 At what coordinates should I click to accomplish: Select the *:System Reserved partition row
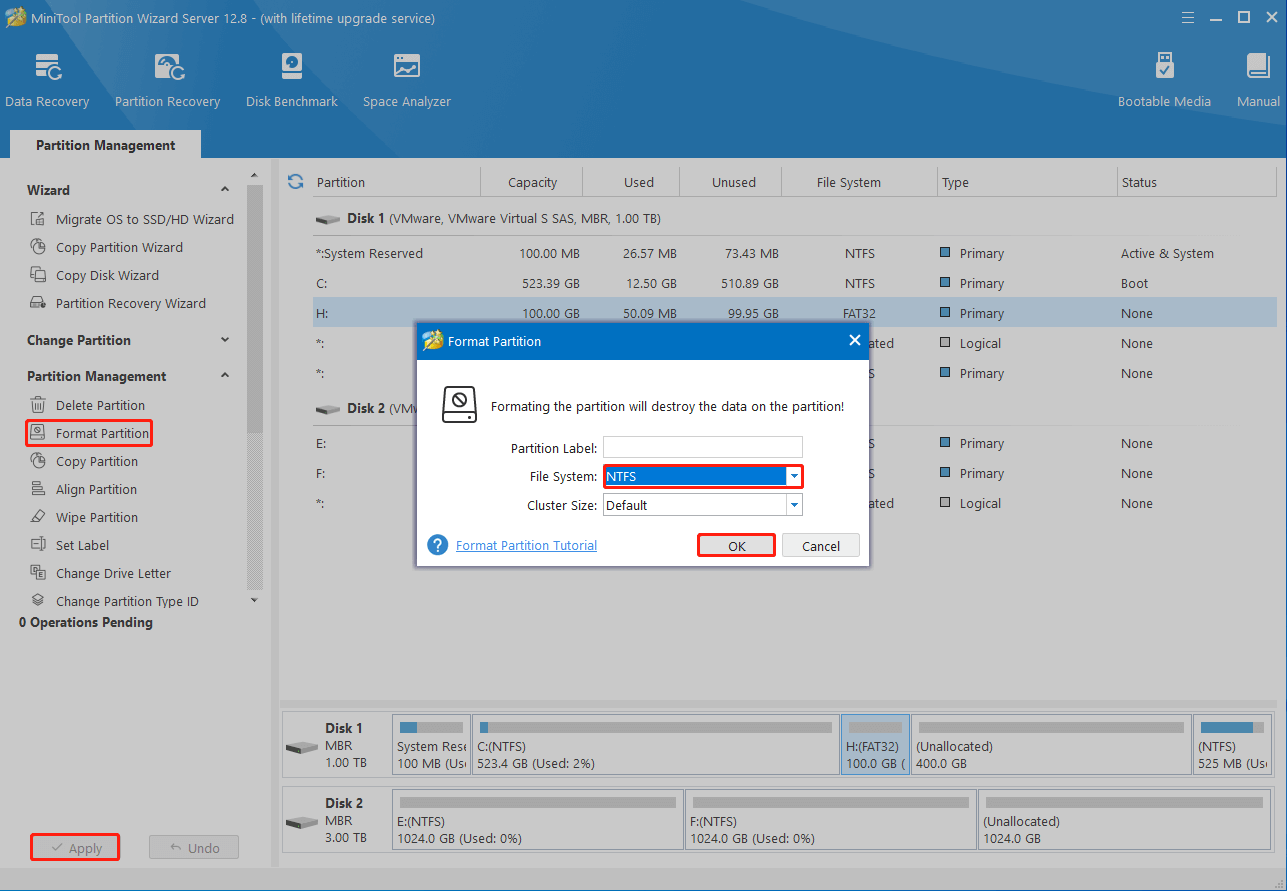click(794, 253)
